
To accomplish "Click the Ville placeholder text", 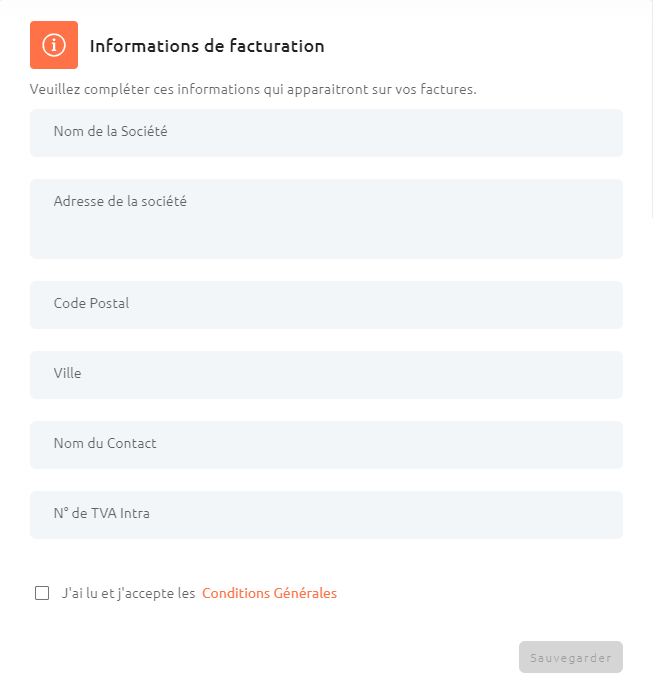I will click(68, 373).
